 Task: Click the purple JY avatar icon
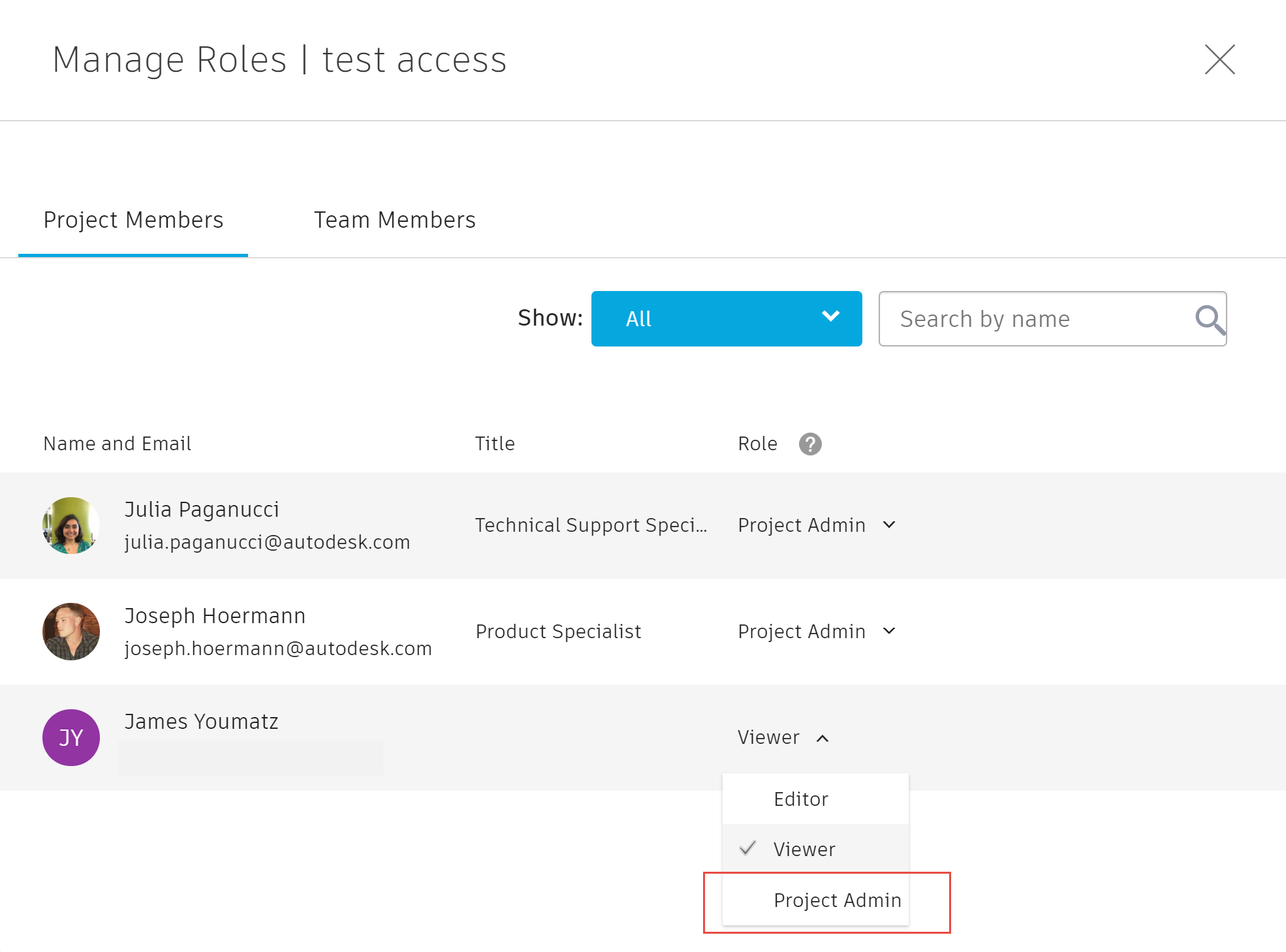point(71,738)
